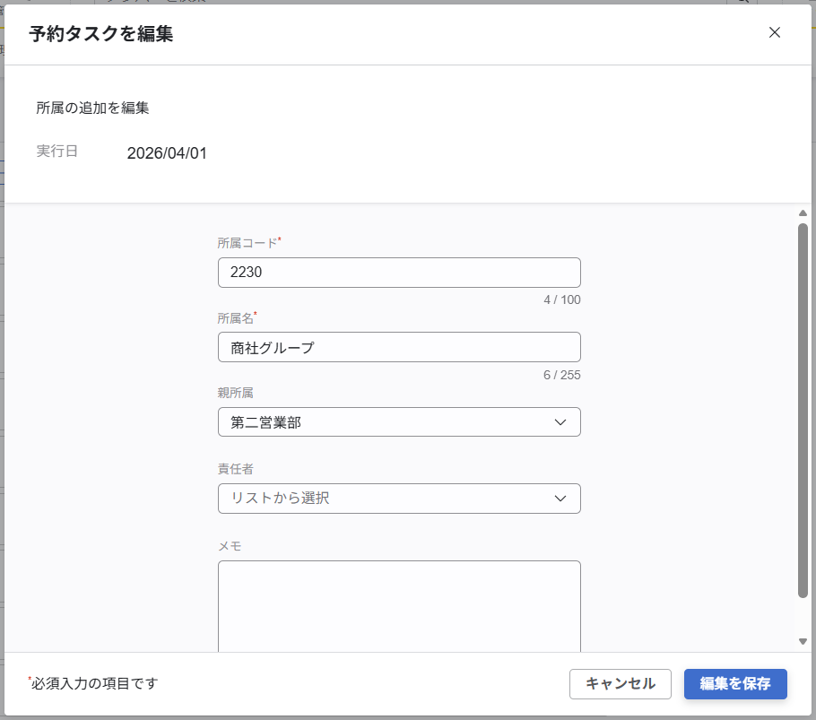Image resolution: width=816 pixels, height=720 pixels.
Task: Close the 予約タスクを編集 dialog with X
Action: (x=774, y=32)
